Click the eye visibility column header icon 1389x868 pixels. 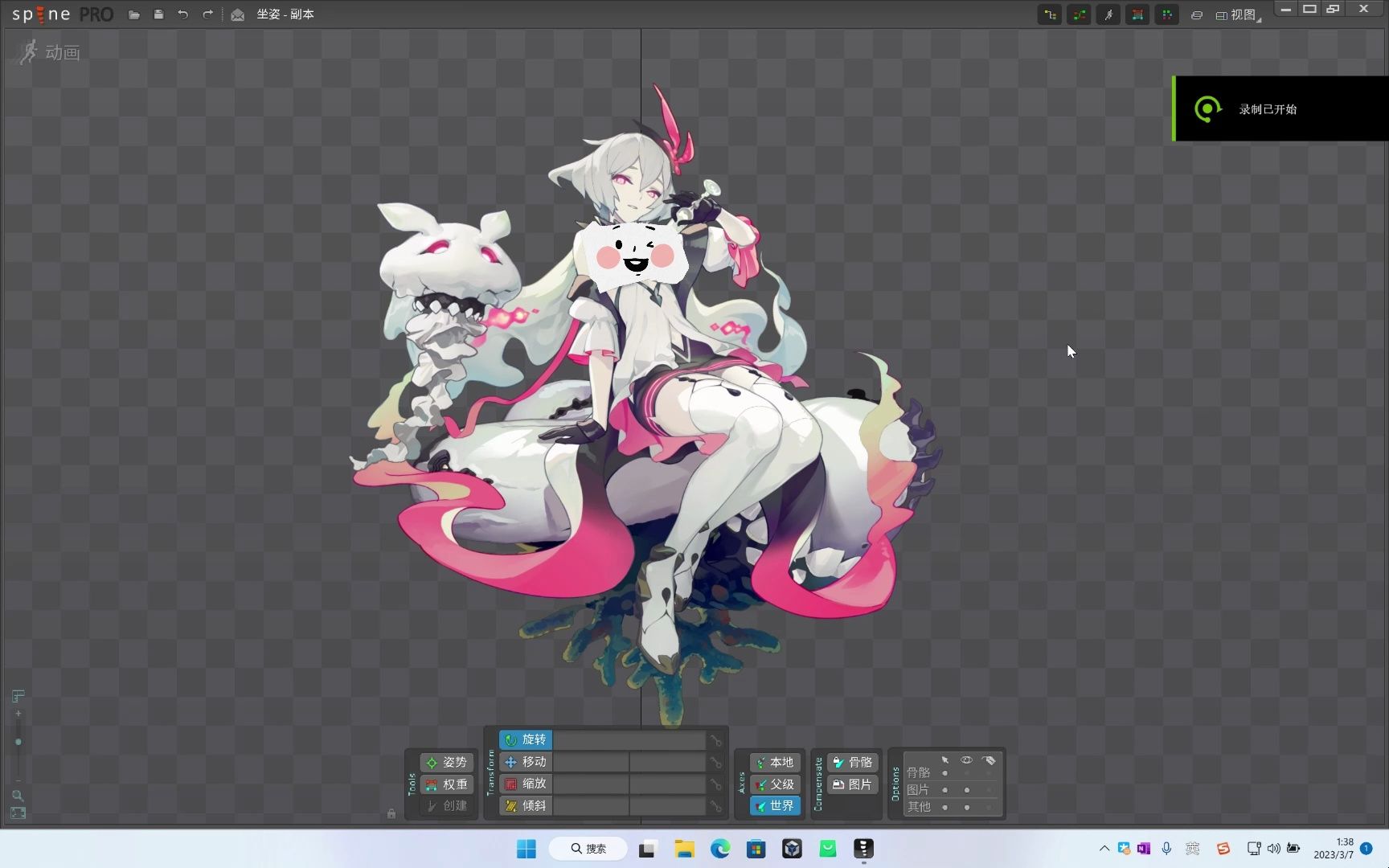tap(967, 759)
